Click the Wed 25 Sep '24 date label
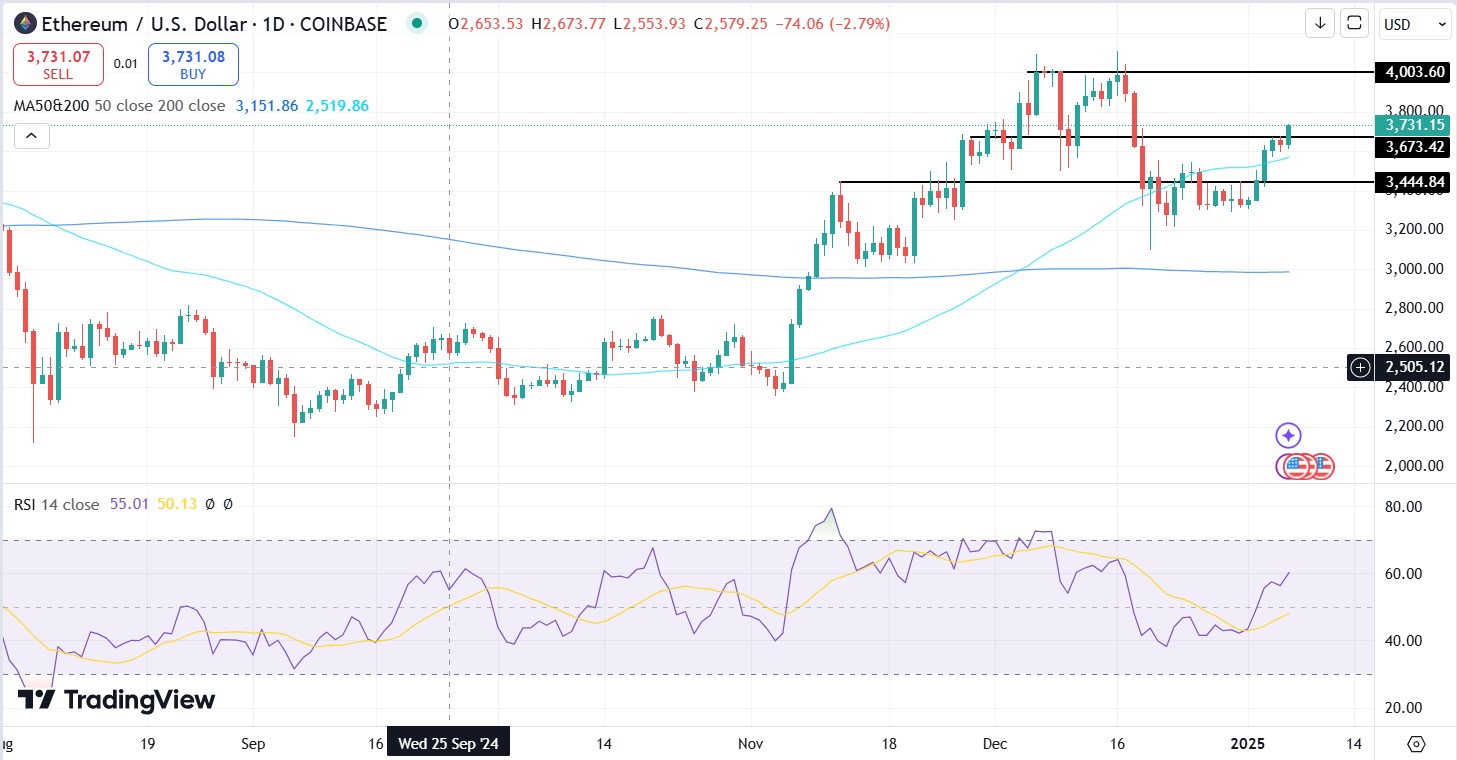 coord(448,744)
